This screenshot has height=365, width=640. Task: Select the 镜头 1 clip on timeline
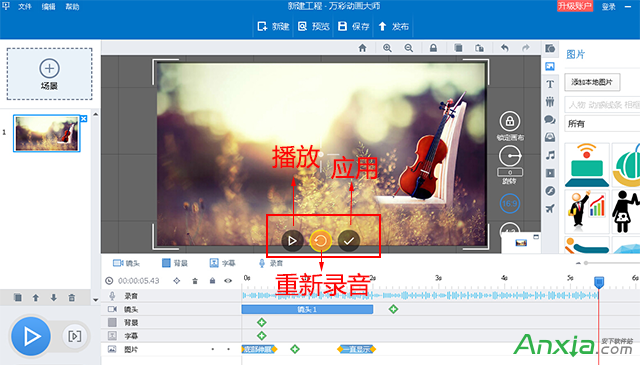coord(307,309)
